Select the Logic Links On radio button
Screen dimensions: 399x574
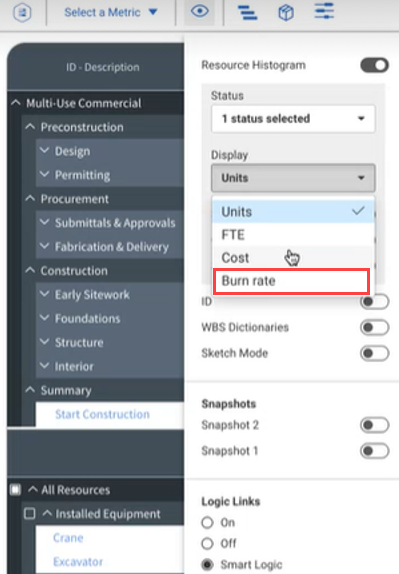pos(207,522)
